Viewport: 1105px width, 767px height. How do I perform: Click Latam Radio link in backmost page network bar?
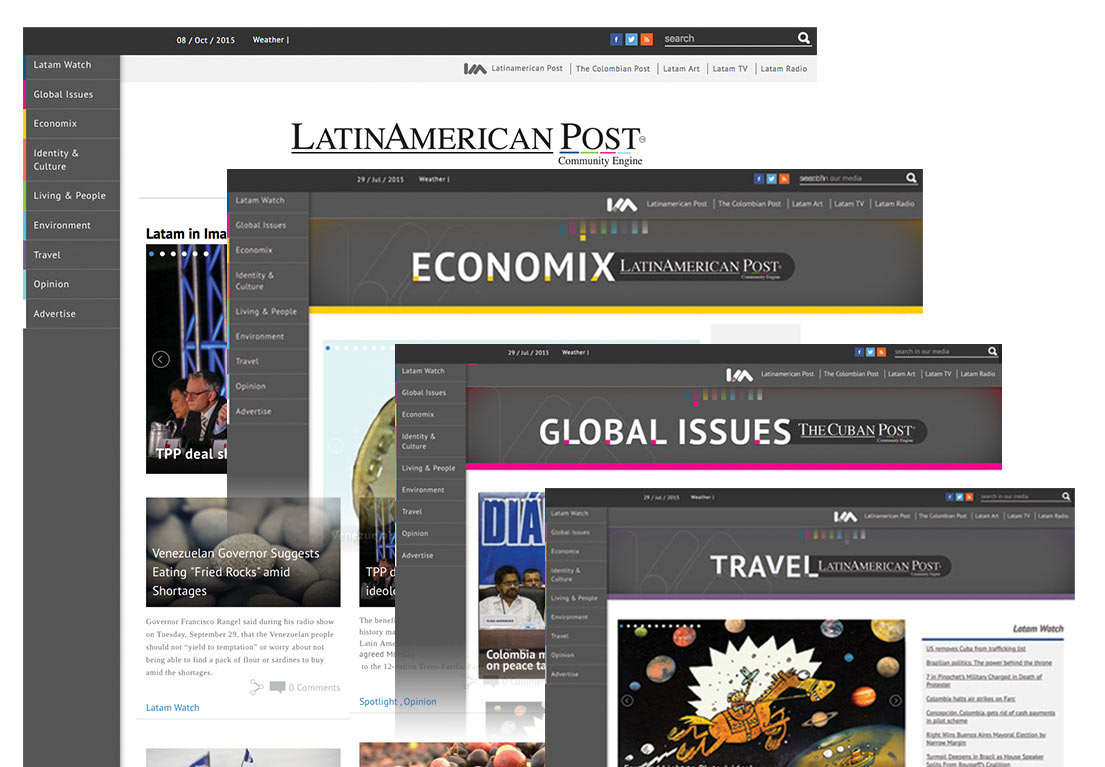784,69
